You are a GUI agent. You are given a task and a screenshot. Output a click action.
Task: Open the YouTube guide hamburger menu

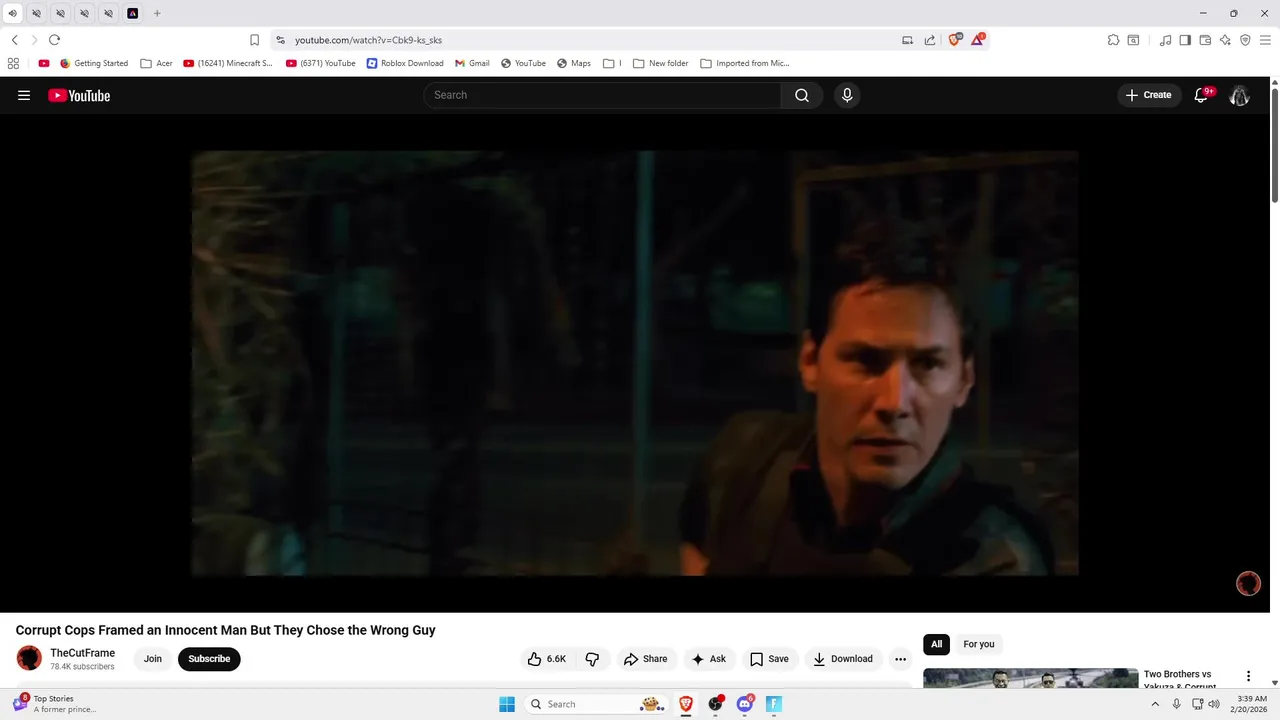pyautogui.click(x=24, y=95)
